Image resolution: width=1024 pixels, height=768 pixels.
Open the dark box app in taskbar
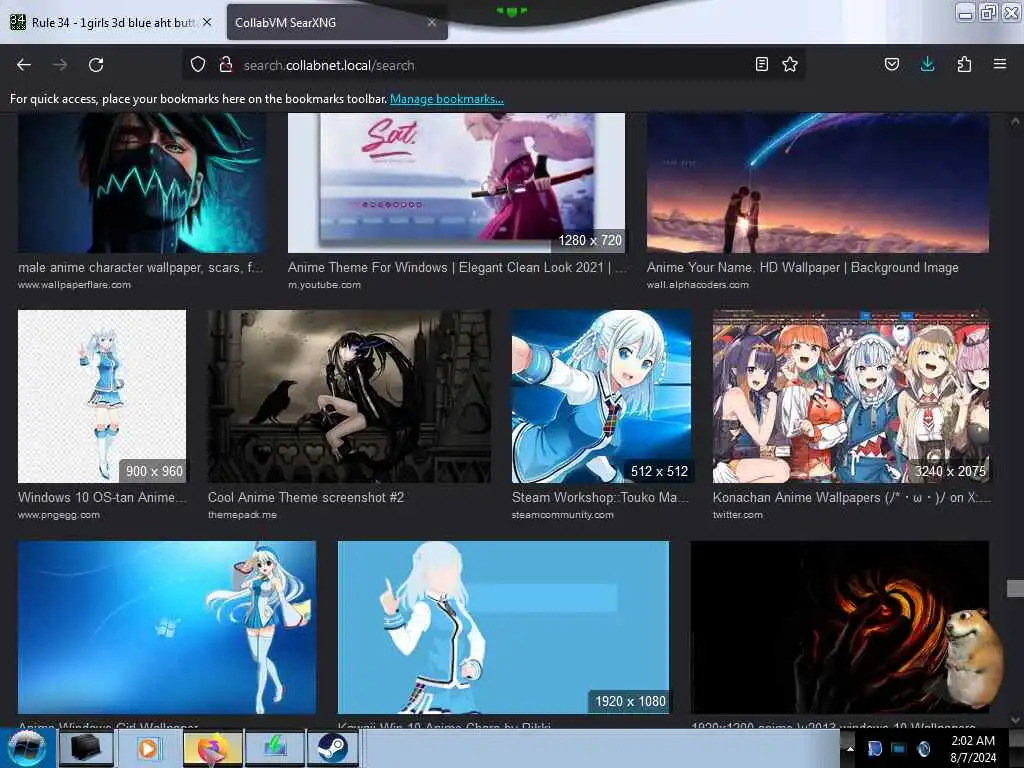click(x=86, y=748)
